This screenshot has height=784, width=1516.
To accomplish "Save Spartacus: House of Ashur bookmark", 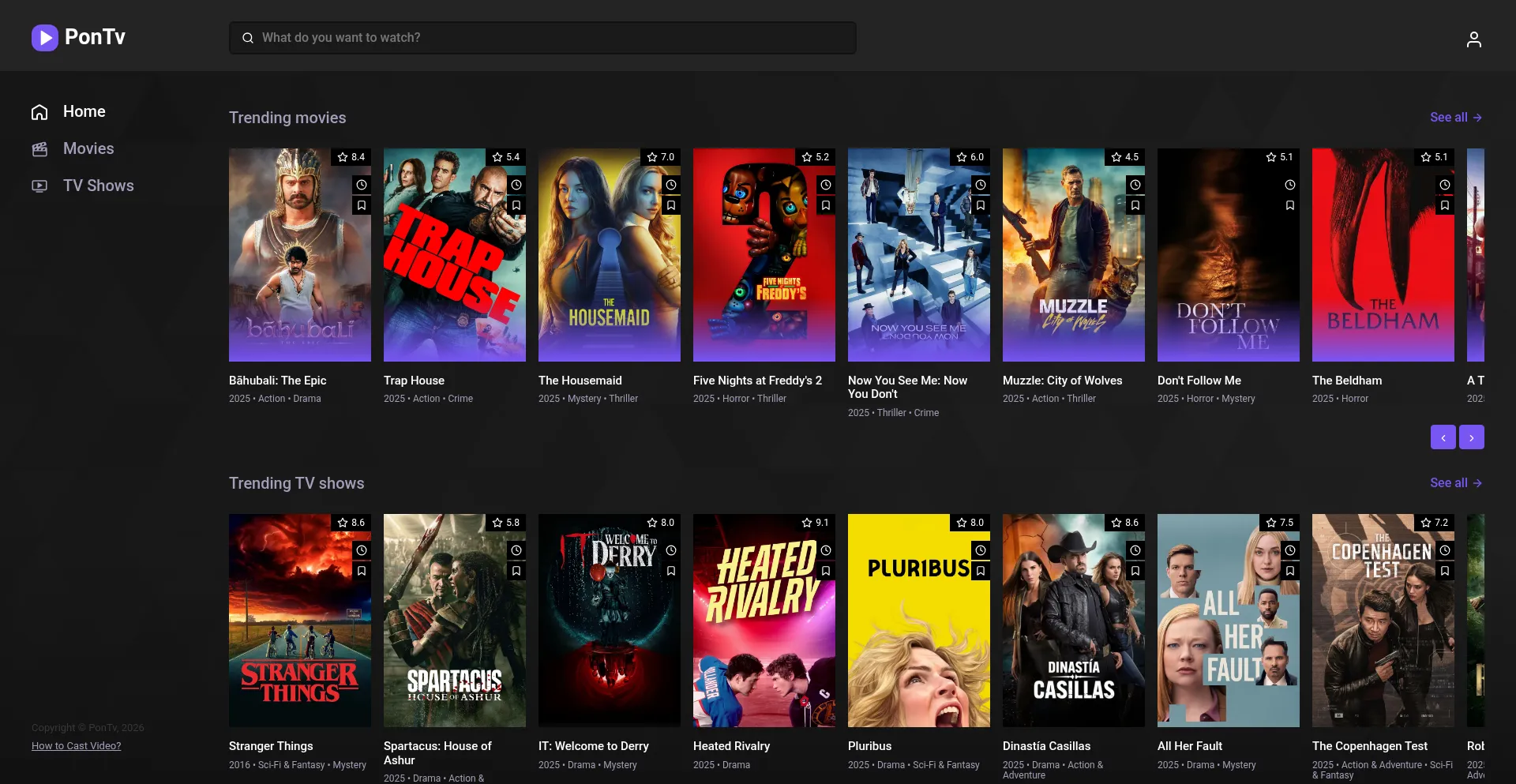I will pyautogui.click(x=516, y=571).
